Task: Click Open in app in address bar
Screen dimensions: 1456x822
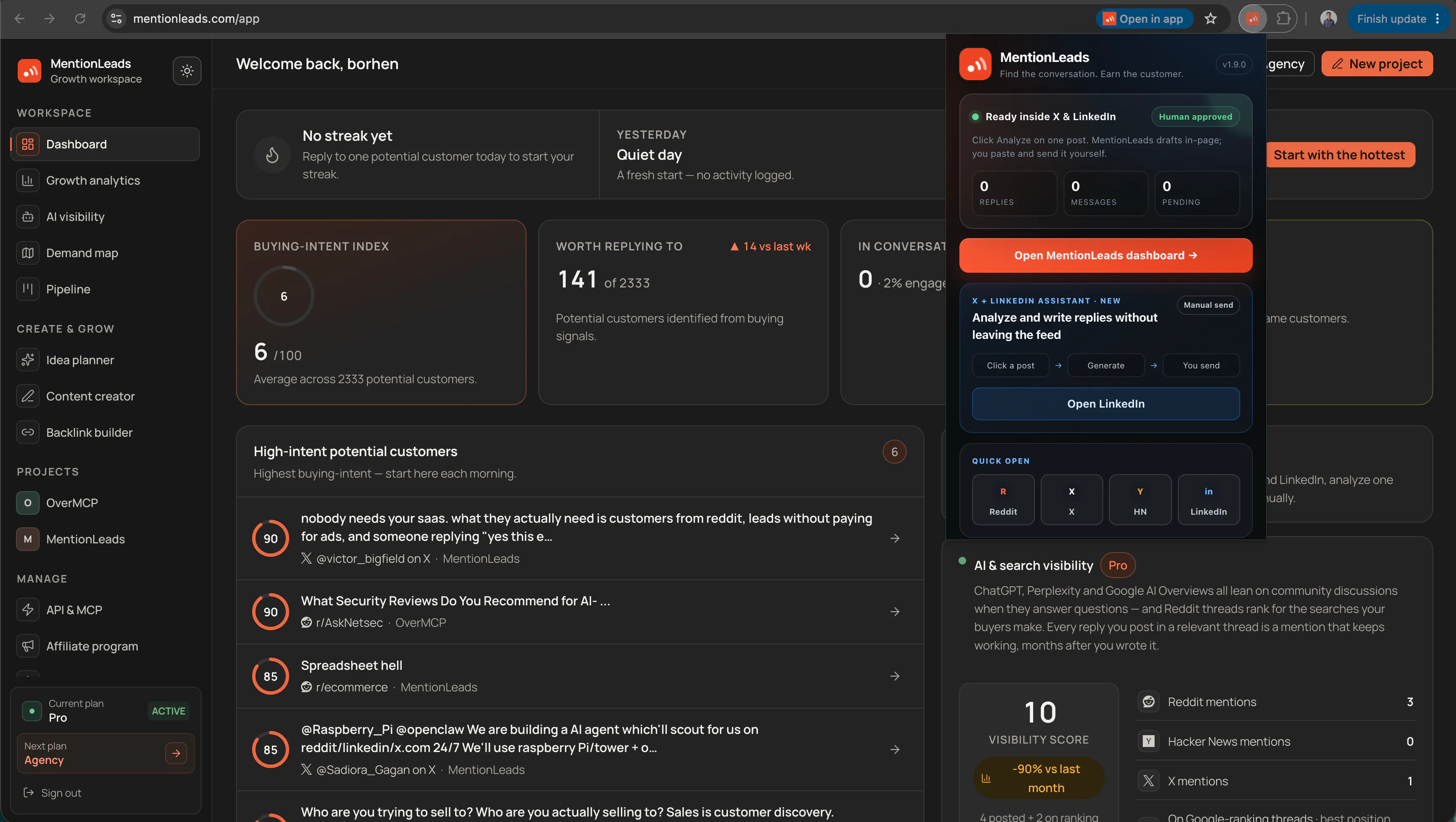Action: click(1144, 19)
